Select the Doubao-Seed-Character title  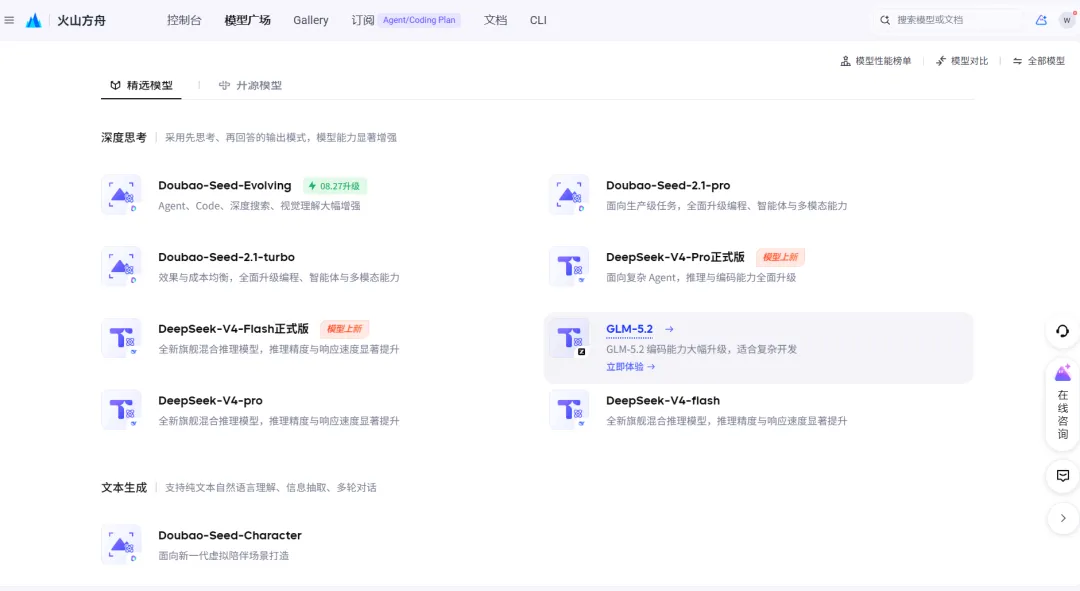point(229,536)
